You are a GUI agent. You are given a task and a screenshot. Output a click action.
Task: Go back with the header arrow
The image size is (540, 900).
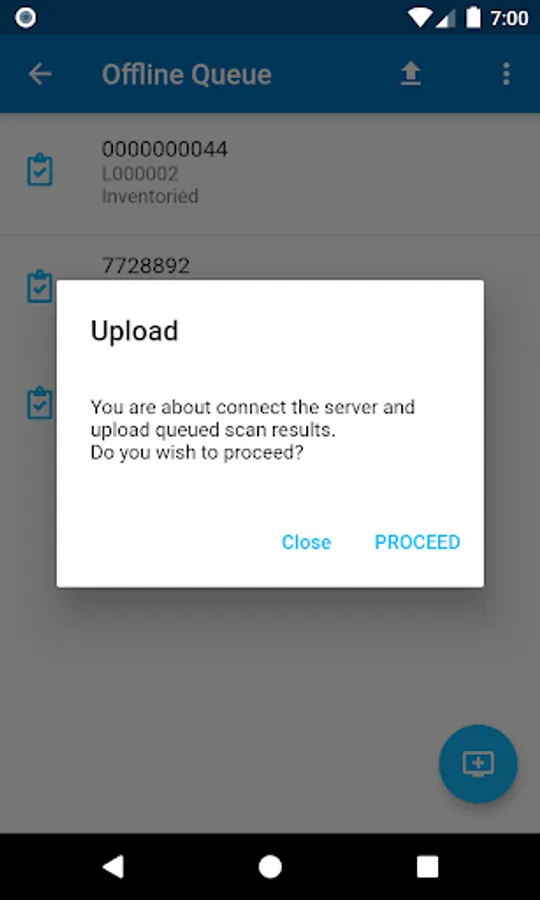coord(40,74)
